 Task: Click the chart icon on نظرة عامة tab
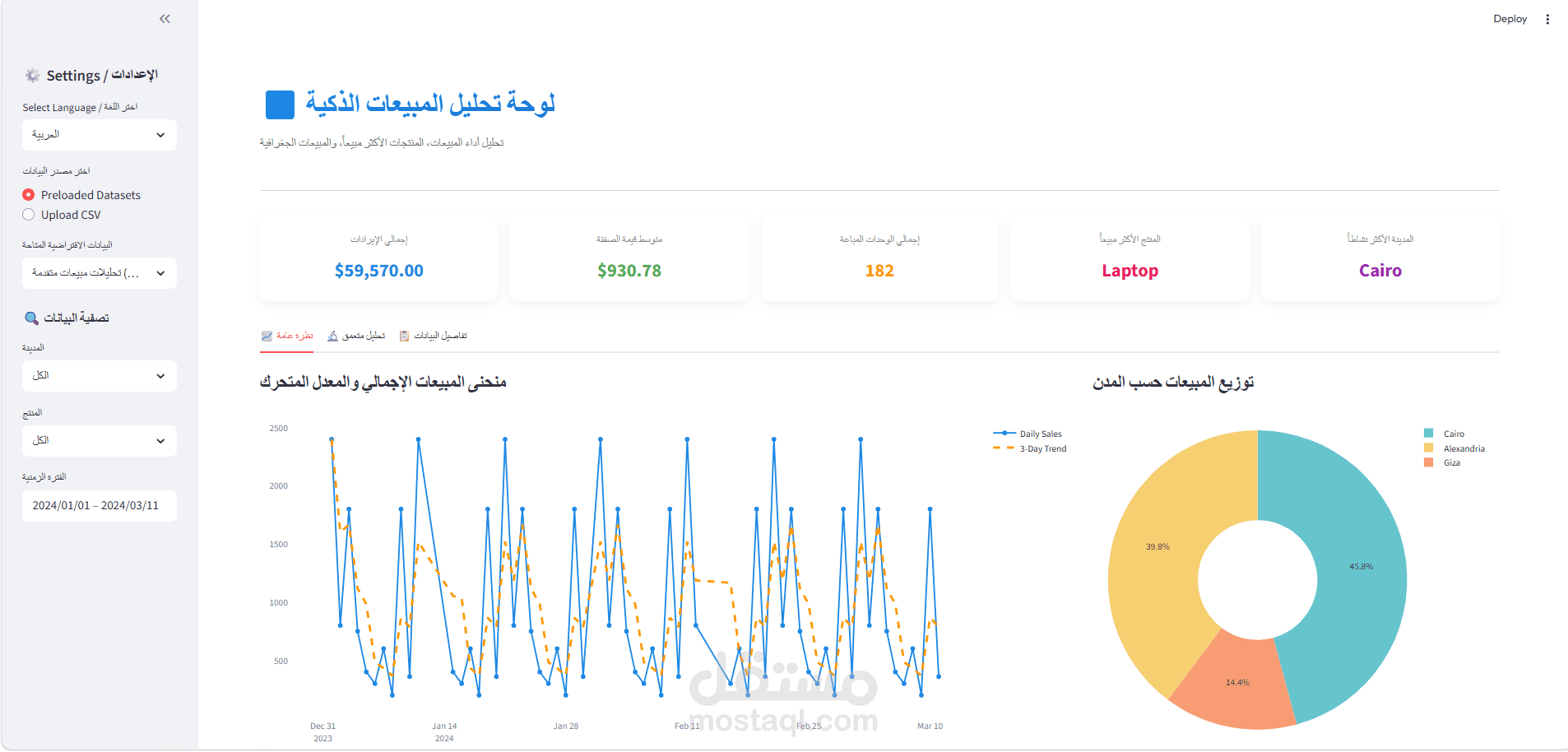(267, 336)
